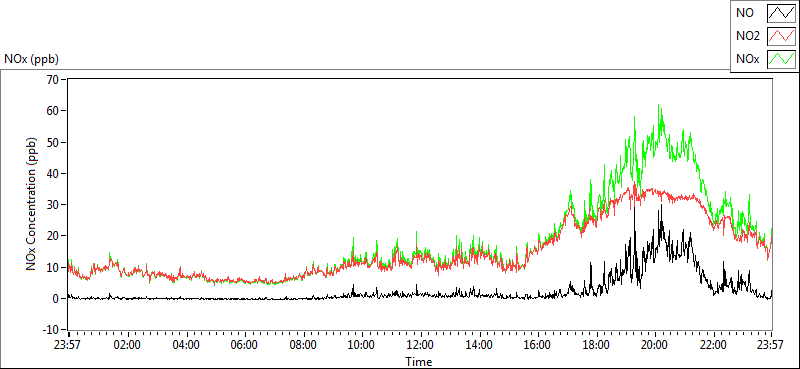
Task: Click the 60 value on the y-axis
Action: pos(52,111)
